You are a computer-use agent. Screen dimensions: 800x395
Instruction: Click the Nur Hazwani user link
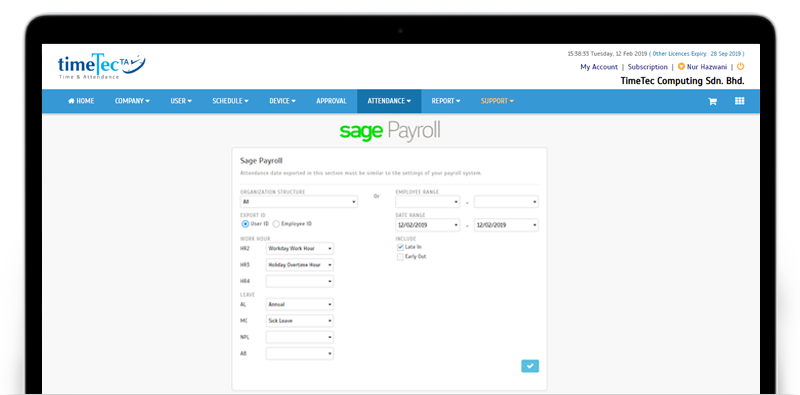pos(707,67)
